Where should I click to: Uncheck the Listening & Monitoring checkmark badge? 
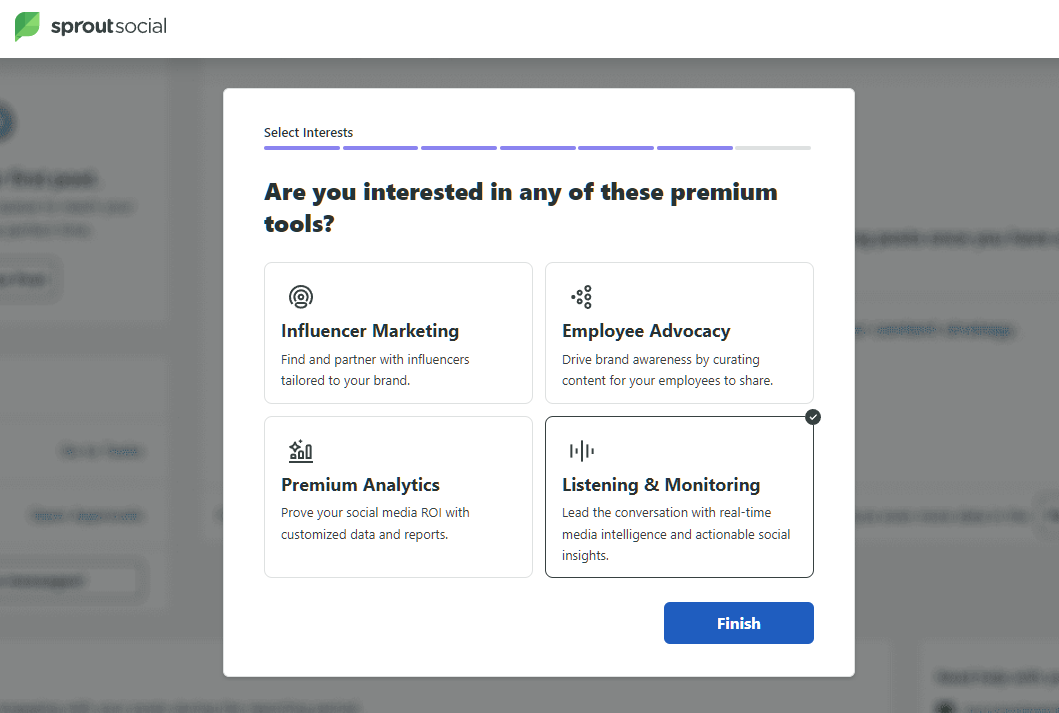click(x=813, y=416)
